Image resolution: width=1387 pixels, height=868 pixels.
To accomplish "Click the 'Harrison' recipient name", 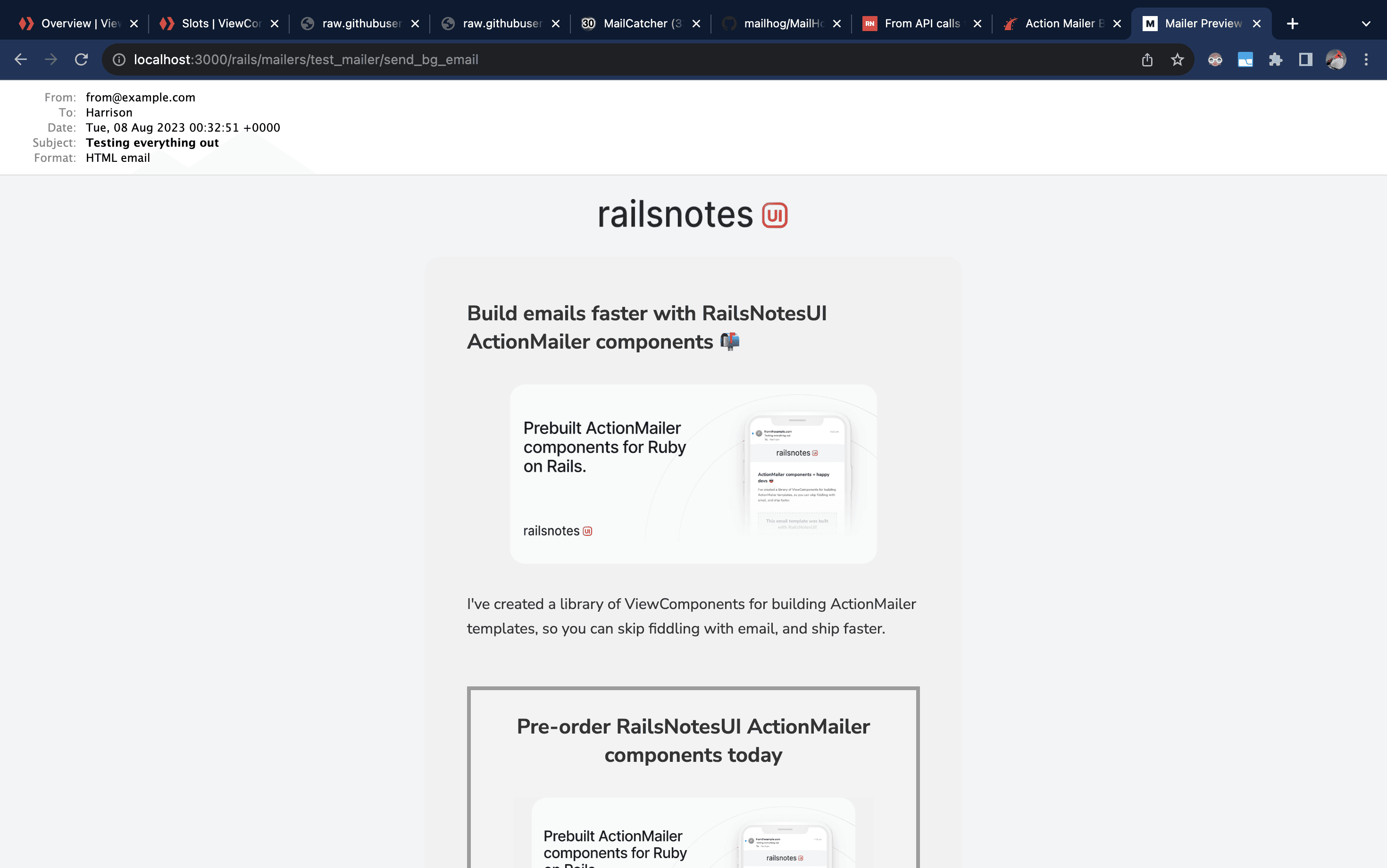I will click(109, 113).
